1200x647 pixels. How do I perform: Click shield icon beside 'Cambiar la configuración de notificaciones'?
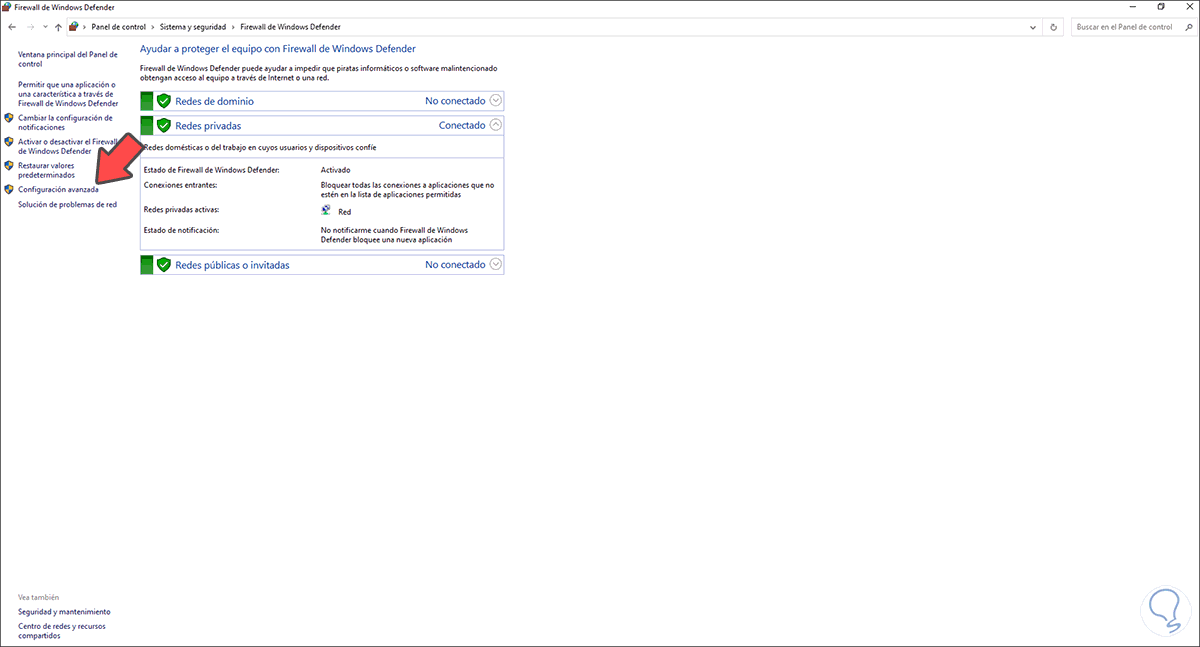click(x=9, y=118)
